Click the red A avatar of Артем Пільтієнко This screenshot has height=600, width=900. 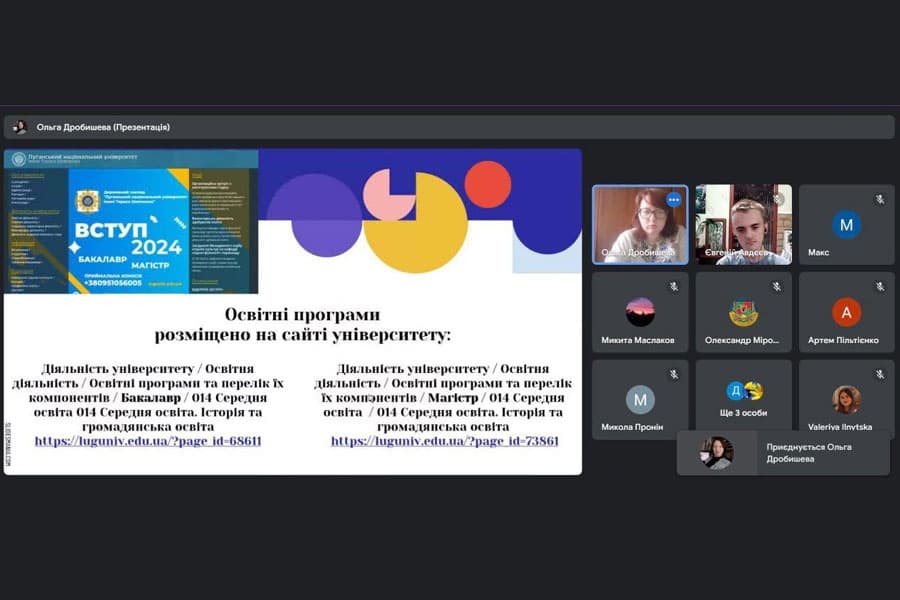846,312
